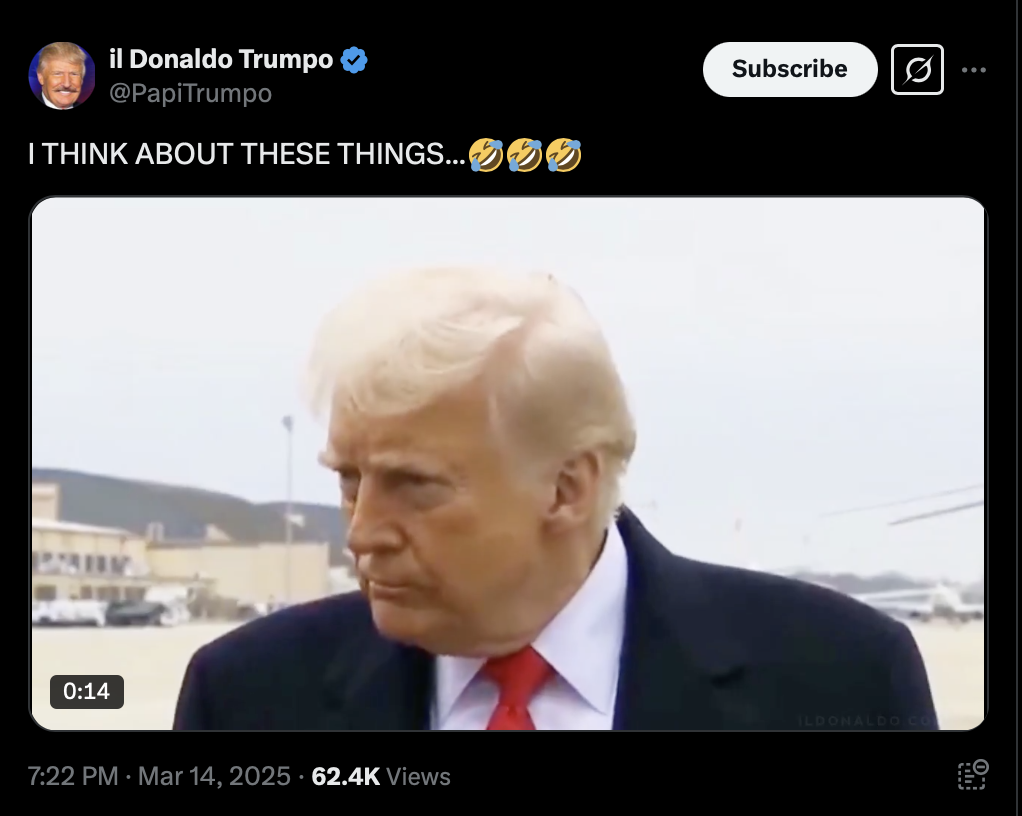Click the first laughing emoji

pyautogui.click(x=486, y=155)
